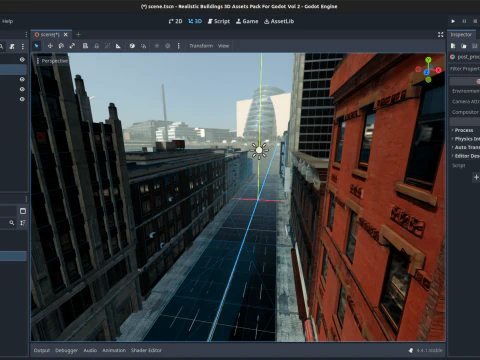Image resolution: width=480 pixels, height=360 pixels.
Task: Add a new scene tab with plus
Action: pos(78,35)
